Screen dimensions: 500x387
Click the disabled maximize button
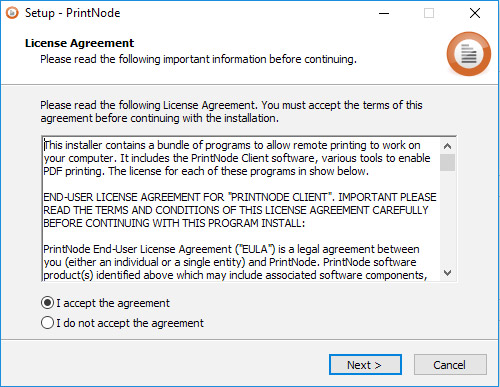(x=429, y=13)
